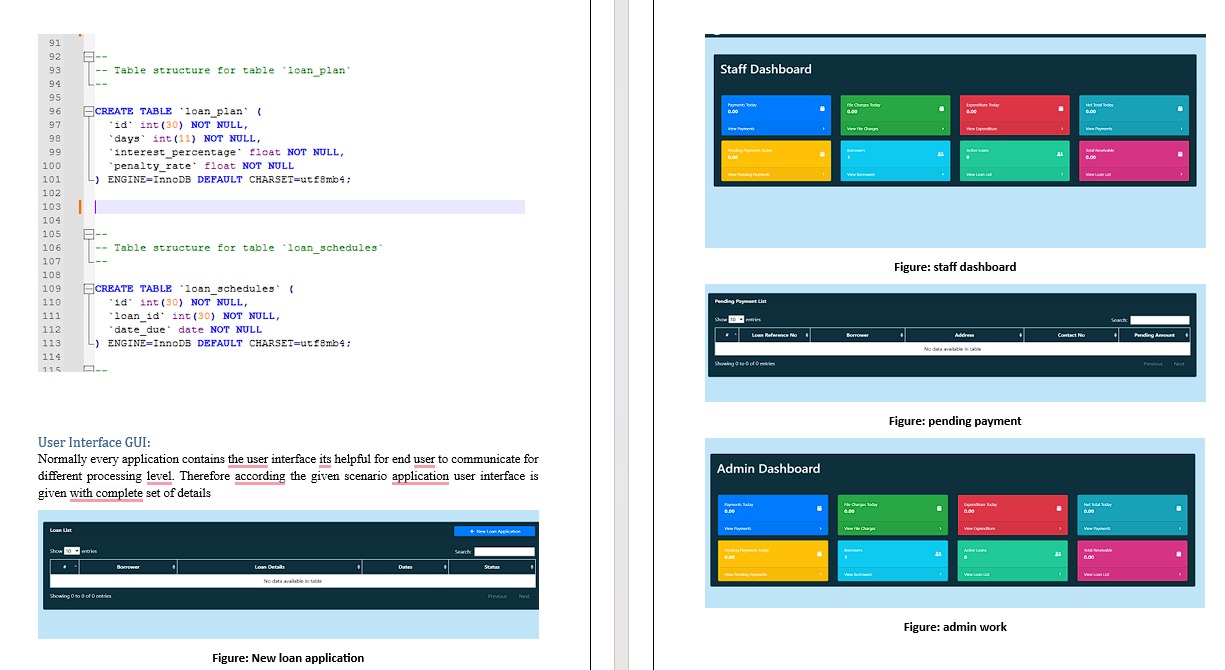Screen dimensions: 1225x670
Task: Click 'Admin Dashboard' title text
Action: pos(768,468)
